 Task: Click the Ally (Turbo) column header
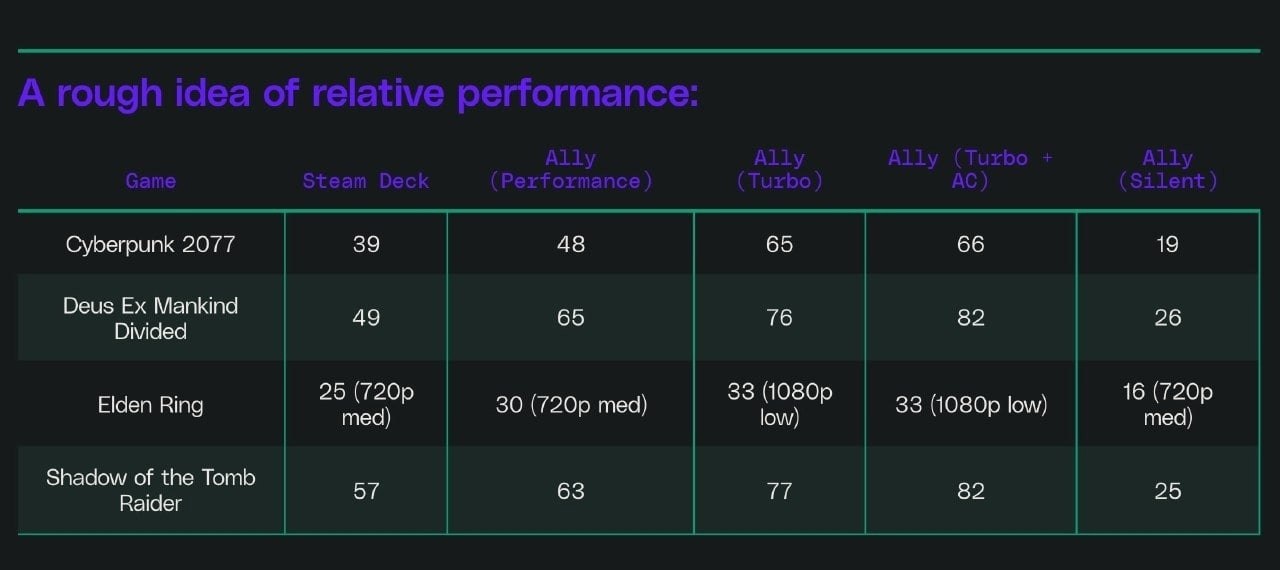[x=779, y=170]
